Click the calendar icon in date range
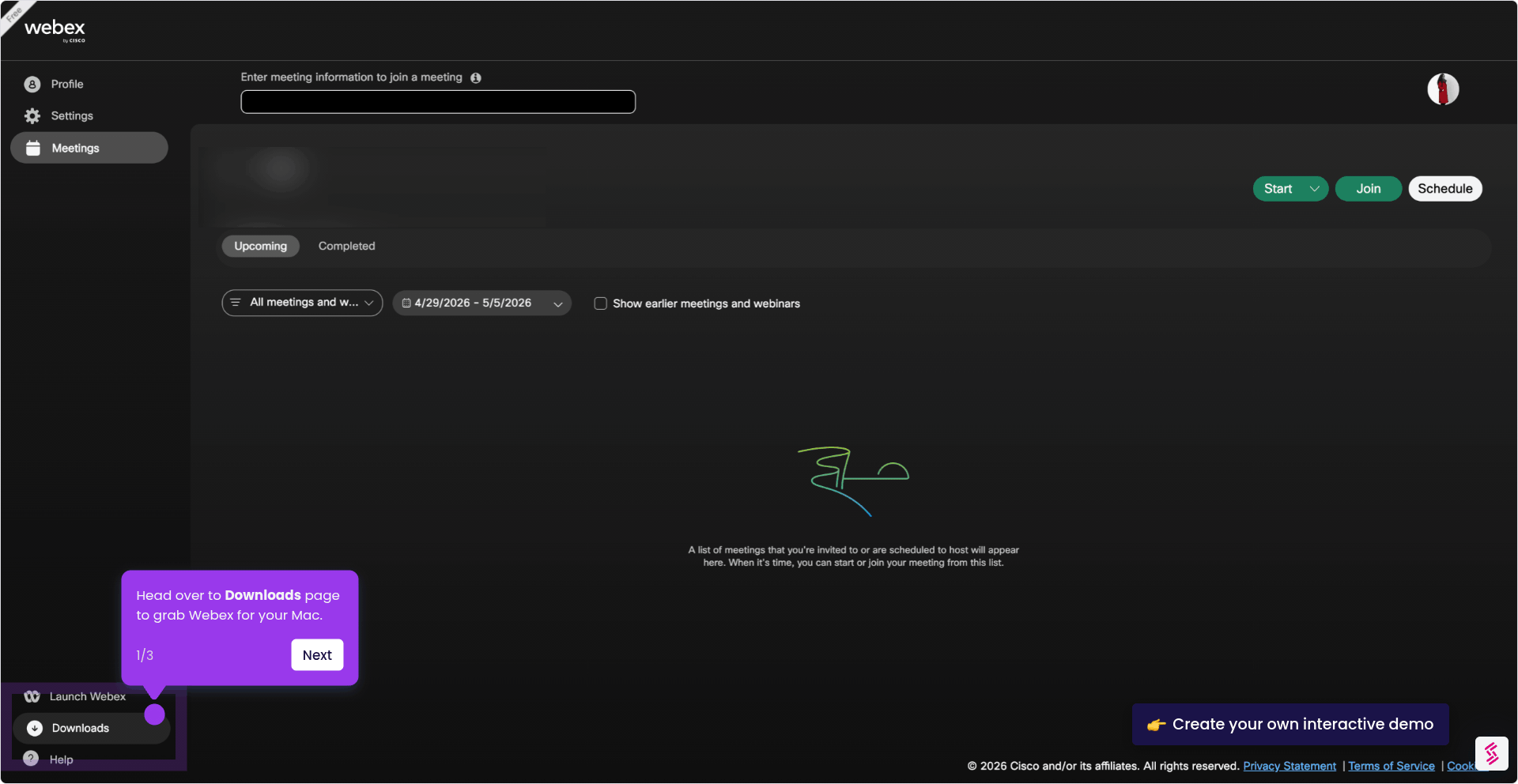The height and width of the screenshot is (784, 1518). click(x=406, y=303)
